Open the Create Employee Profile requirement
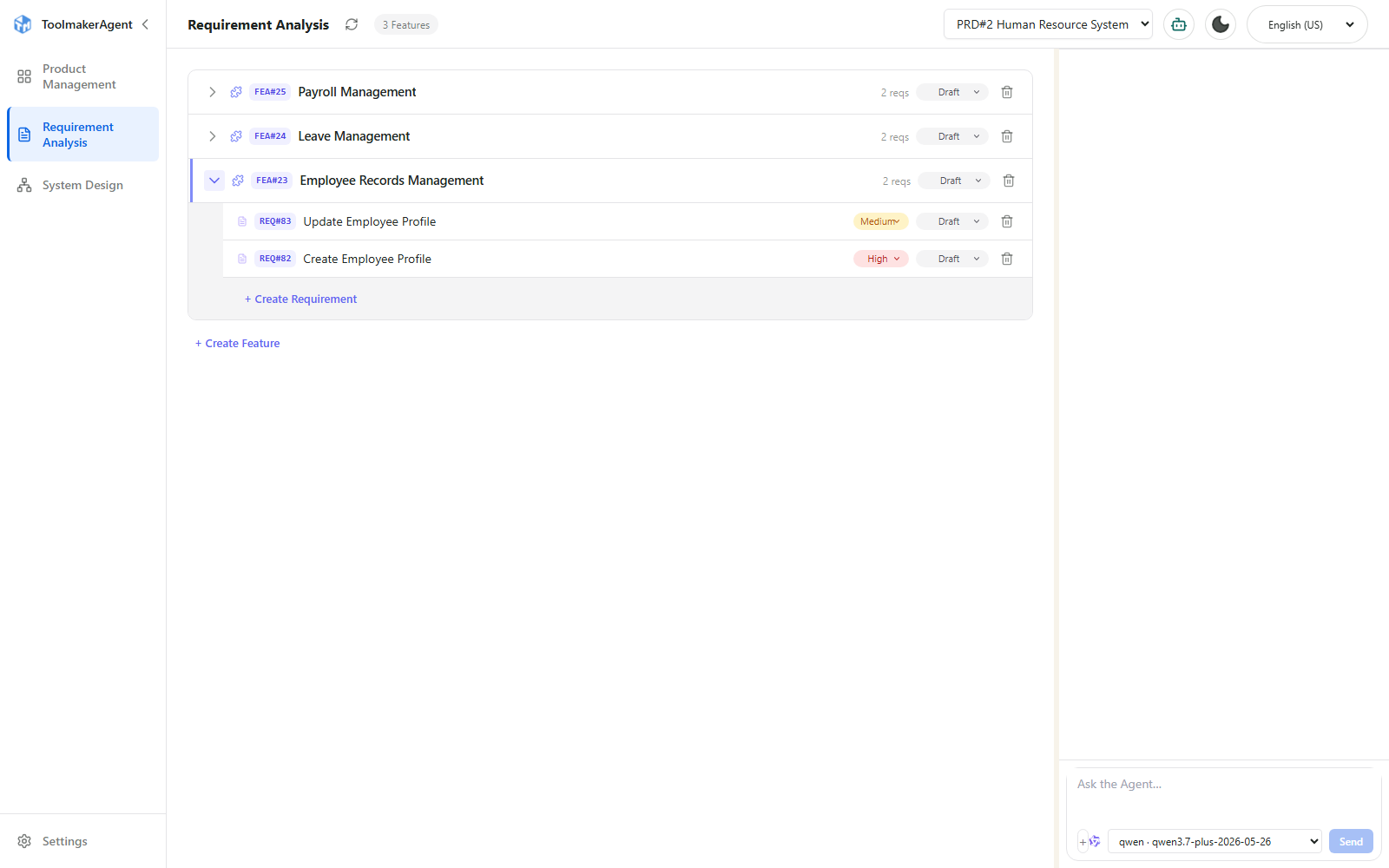Image resolution: width=1389 pixels, height=868 pixels. tap(367, 259)
